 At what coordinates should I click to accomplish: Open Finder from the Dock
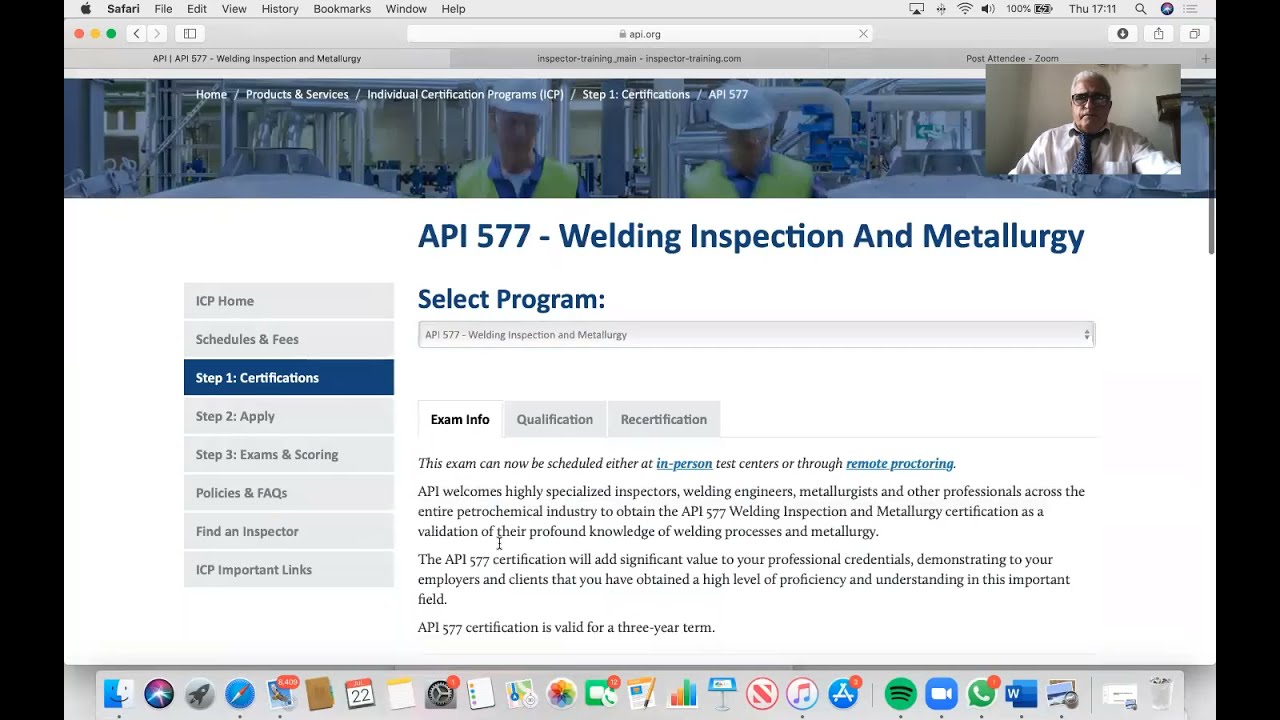[119, 693]
